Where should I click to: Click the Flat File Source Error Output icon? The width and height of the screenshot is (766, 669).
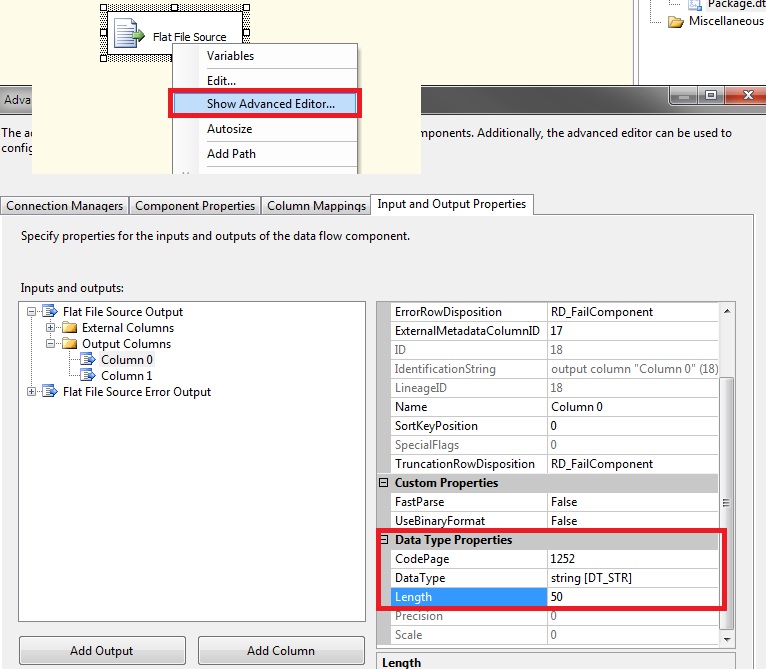point(51,392)
